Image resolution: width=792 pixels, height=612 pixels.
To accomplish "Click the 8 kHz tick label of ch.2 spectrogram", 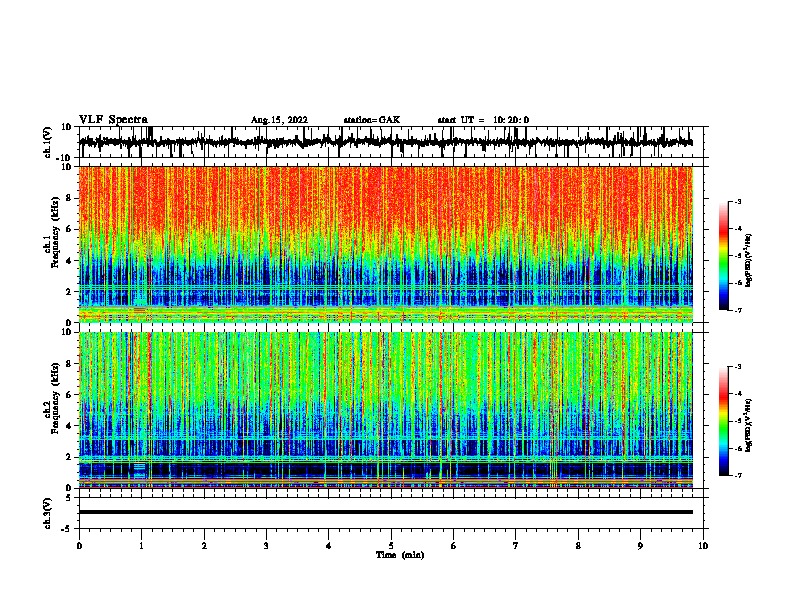I will (69, 364).
